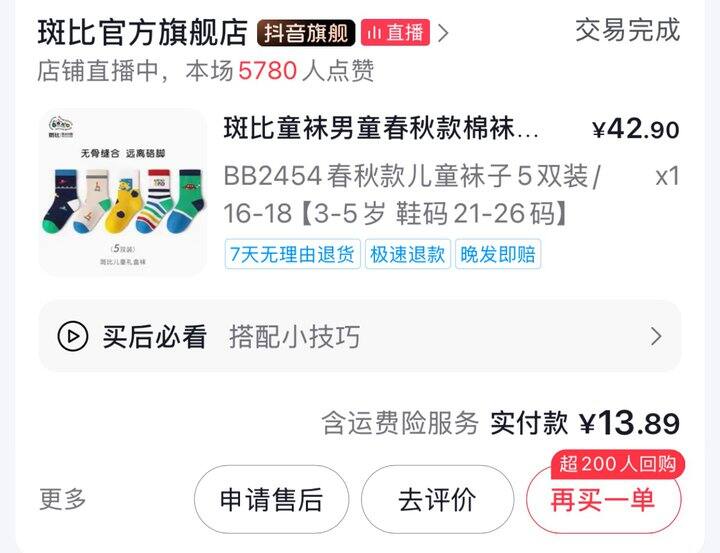Click the 7天无理由退货 tag
This screenshot has height=553, width=720.
tap(292, 254)
